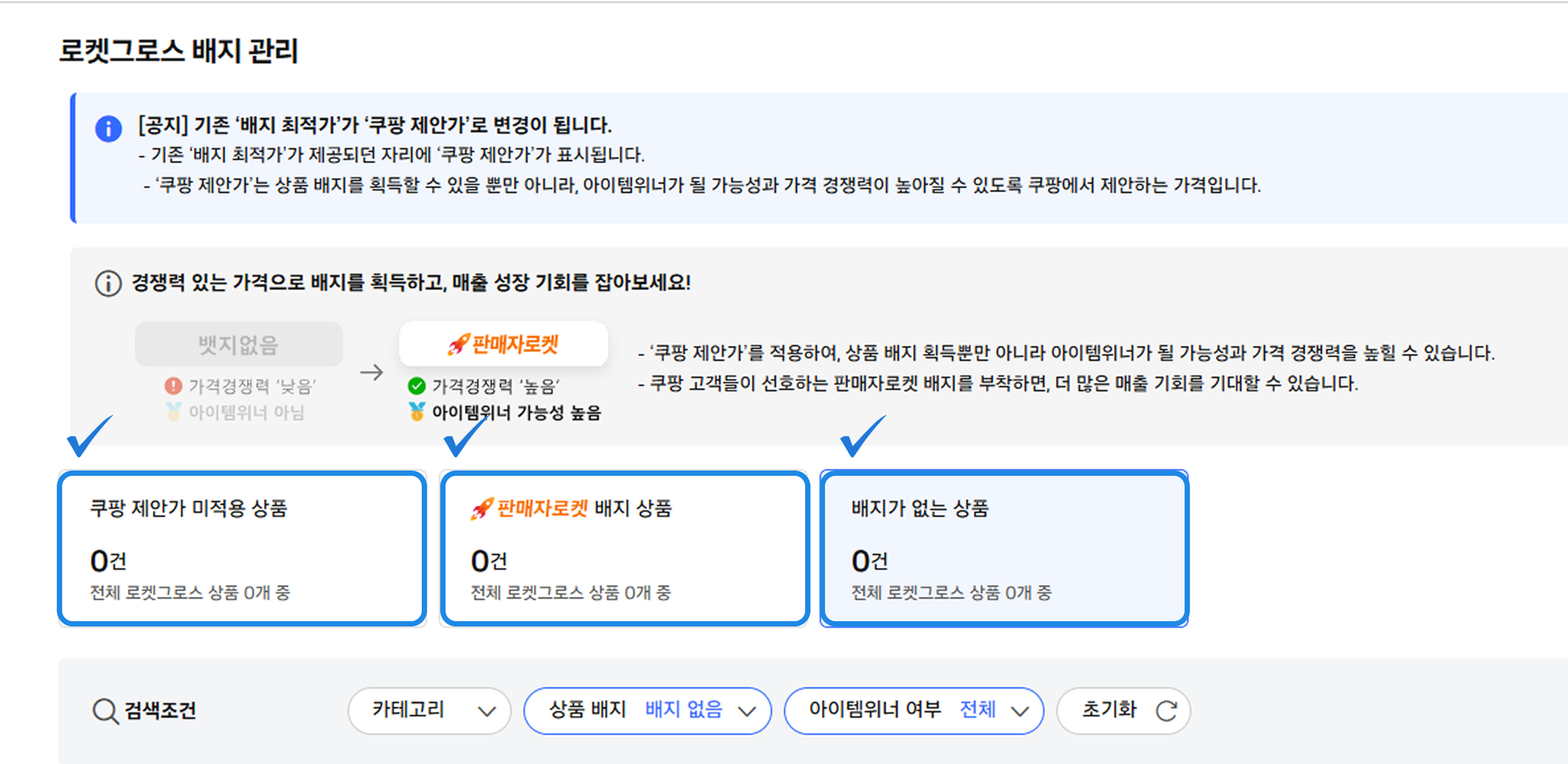Image resolution: width=1568 pixels, height=764 pixels.
Task: Click the medal icon beside 아이템위너 가능성 높음
Action: pos(416,410)
